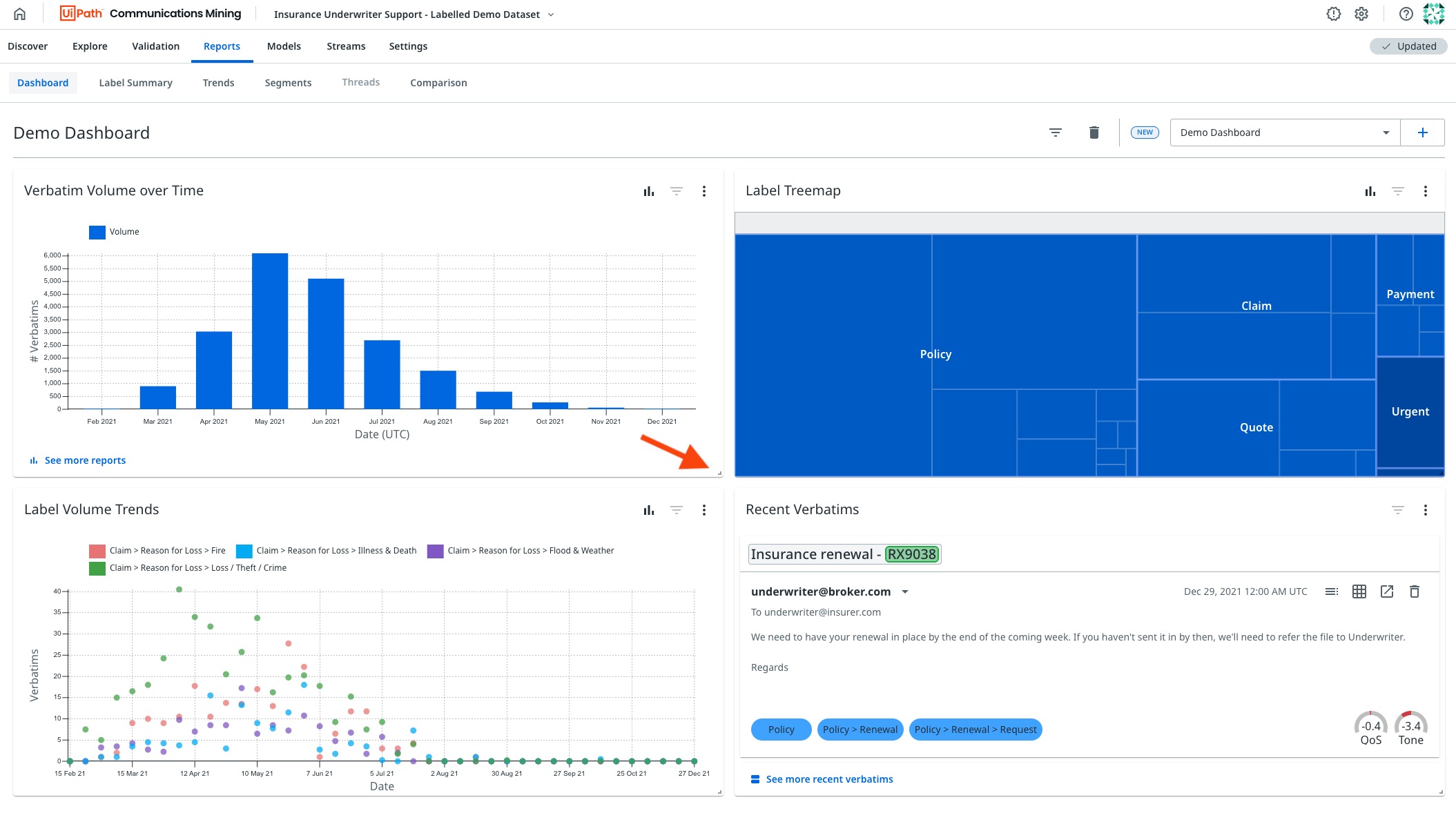Switch to the Label Summary tab
Viewport: 1456px width, 822px height.
(135, 83)
